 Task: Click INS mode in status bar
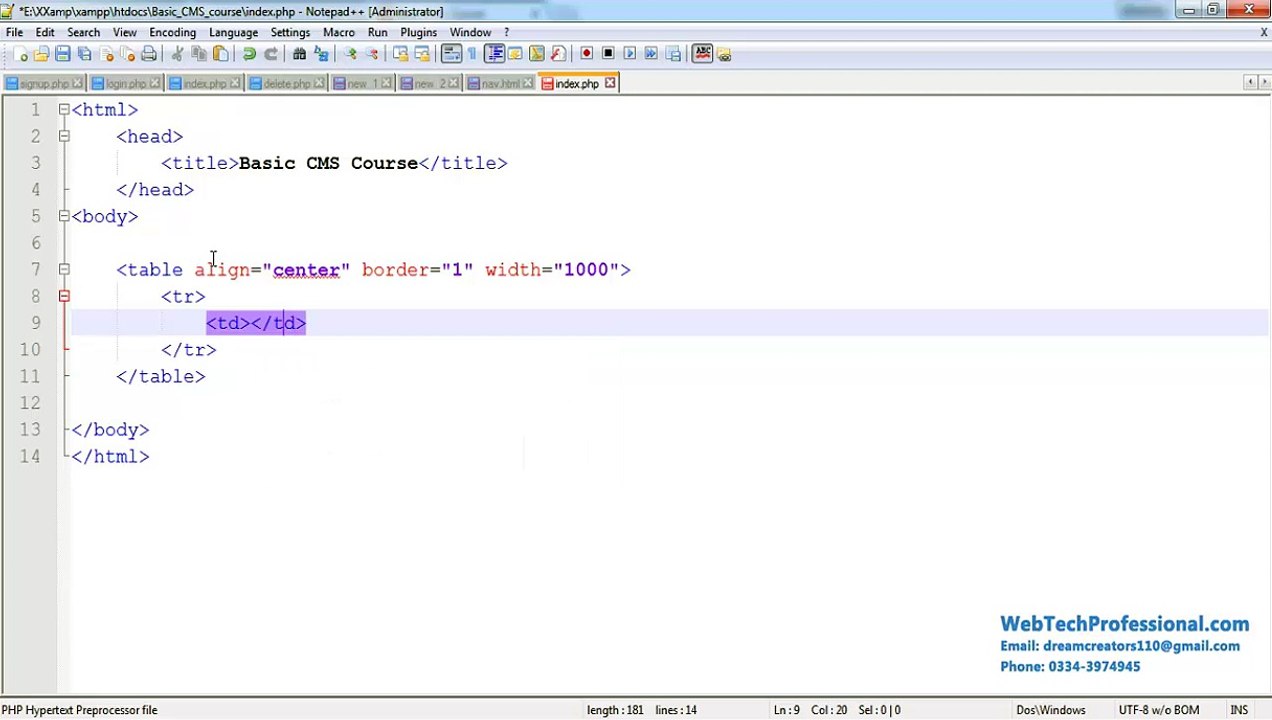tap(1239, 710)
